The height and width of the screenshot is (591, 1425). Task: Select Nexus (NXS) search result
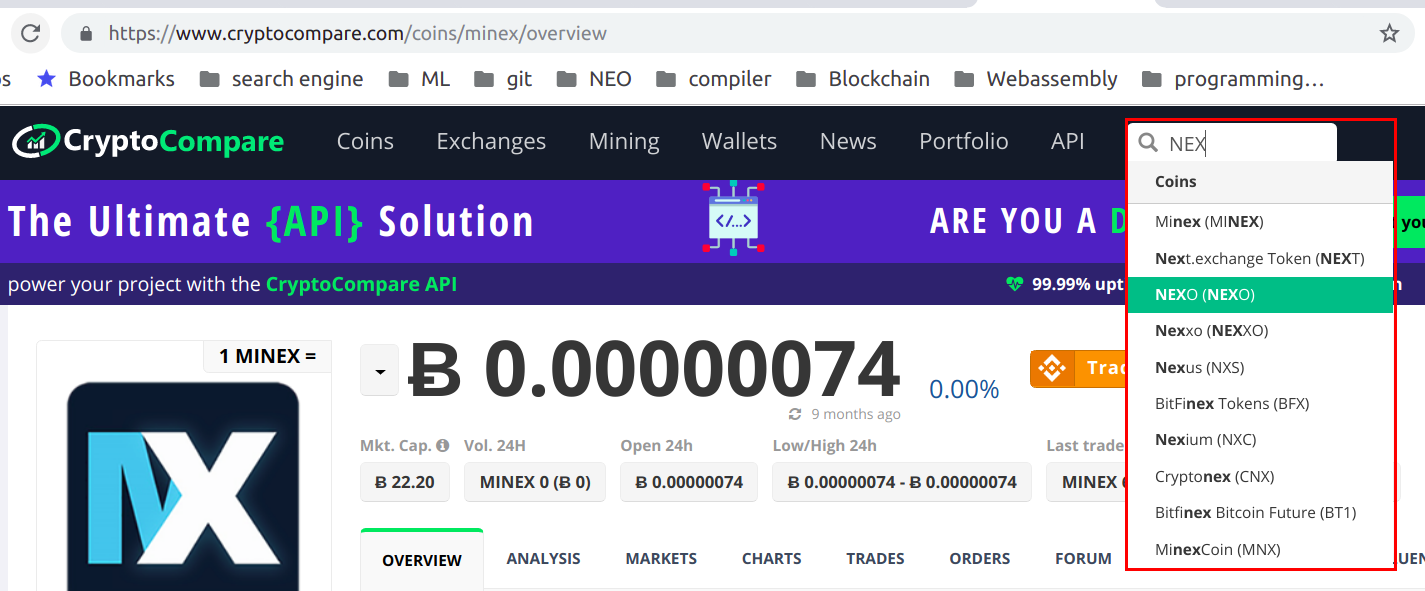pyautogui.click(x=1260, y=367)
